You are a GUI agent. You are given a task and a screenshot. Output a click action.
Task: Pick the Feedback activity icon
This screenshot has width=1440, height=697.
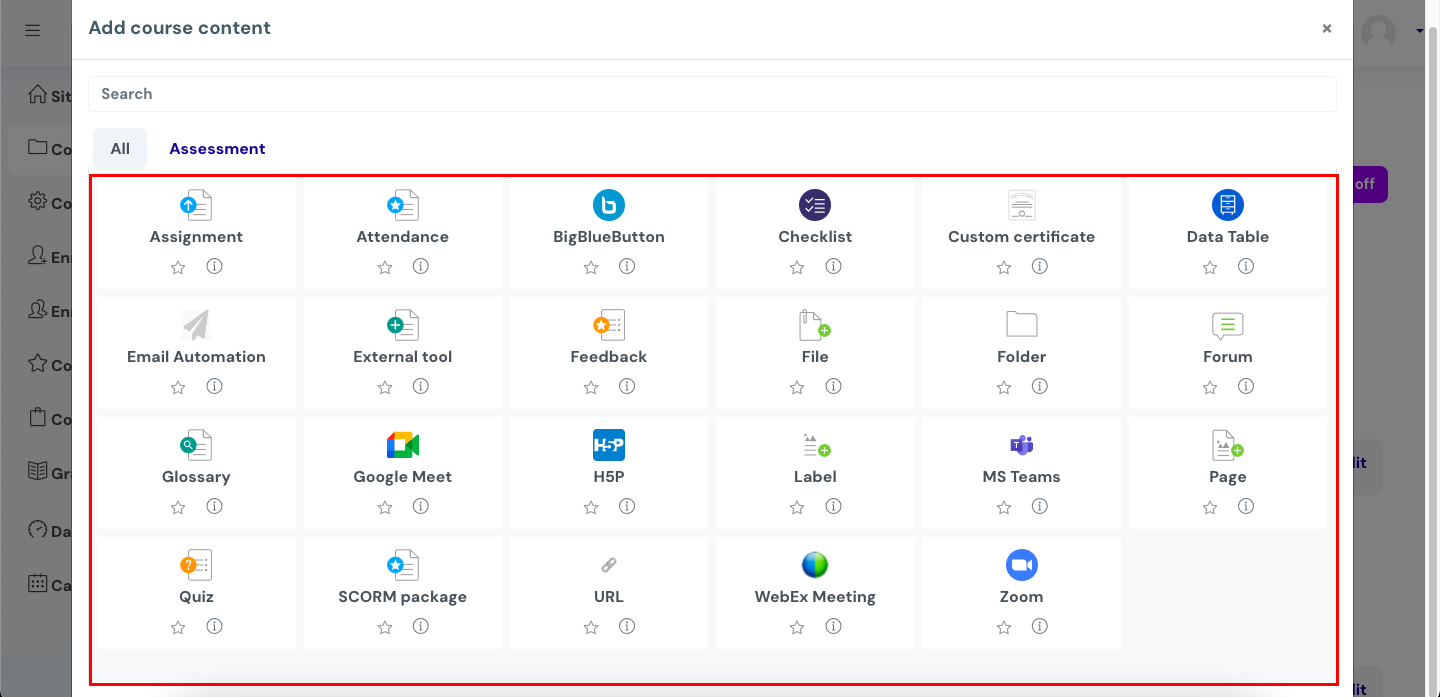[x=609, y=325]
